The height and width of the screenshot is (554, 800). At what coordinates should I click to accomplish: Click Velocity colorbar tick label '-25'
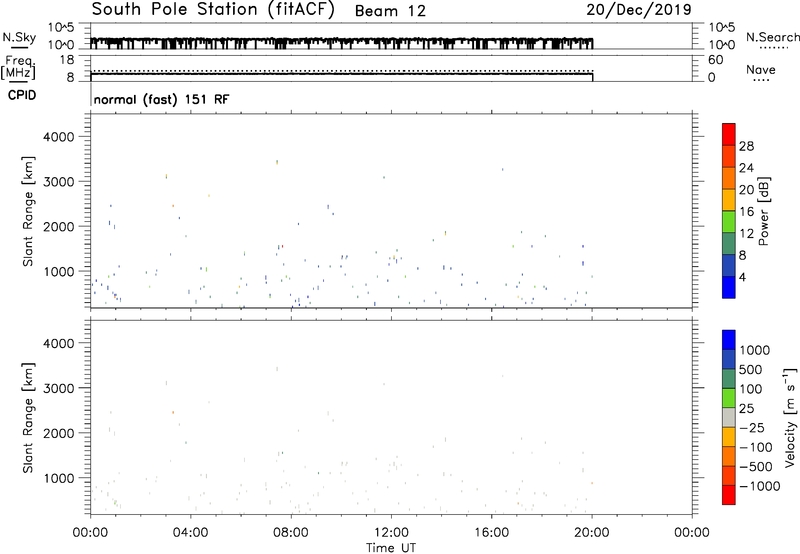click(752, 428)
